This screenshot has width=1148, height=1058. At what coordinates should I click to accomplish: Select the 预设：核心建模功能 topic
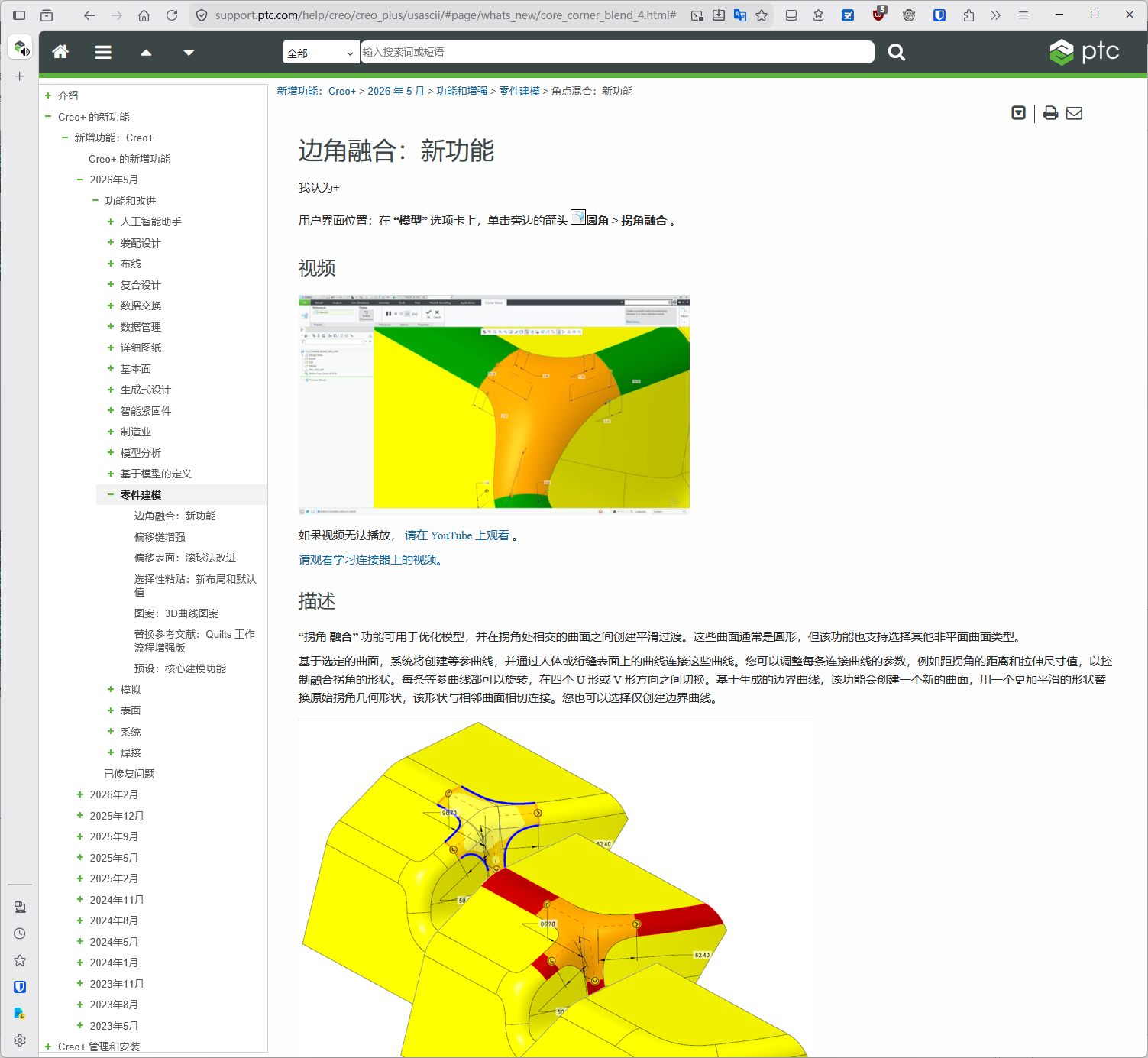coord(180,668)
